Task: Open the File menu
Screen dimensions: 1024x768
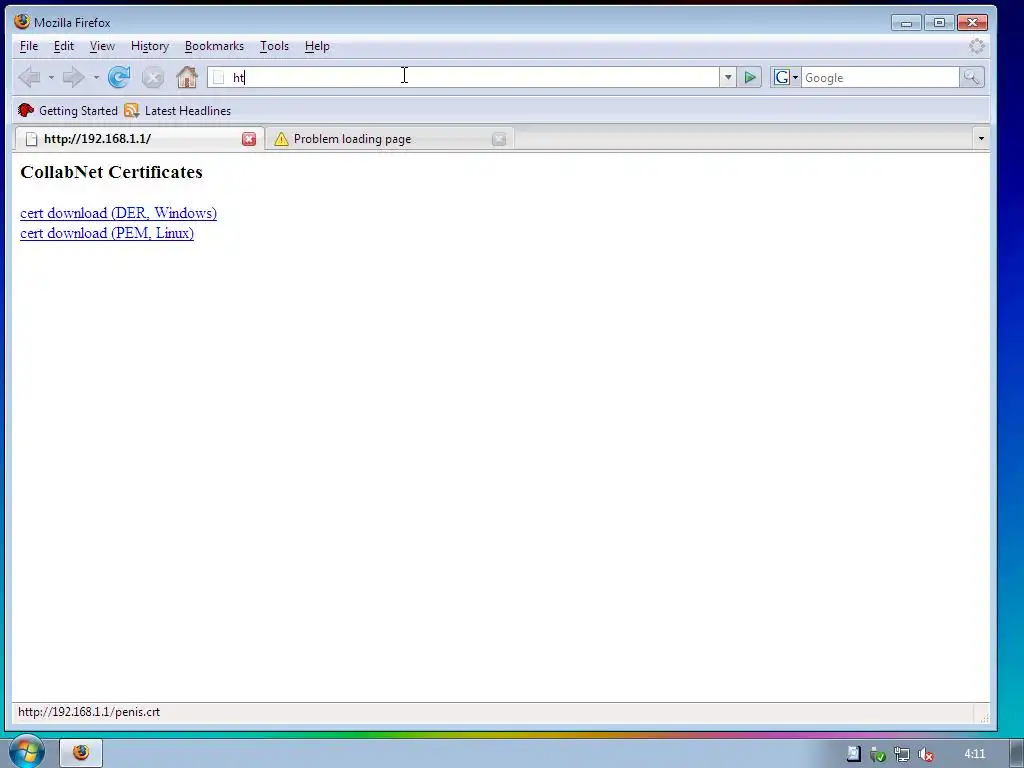Action: pos(29,46)
